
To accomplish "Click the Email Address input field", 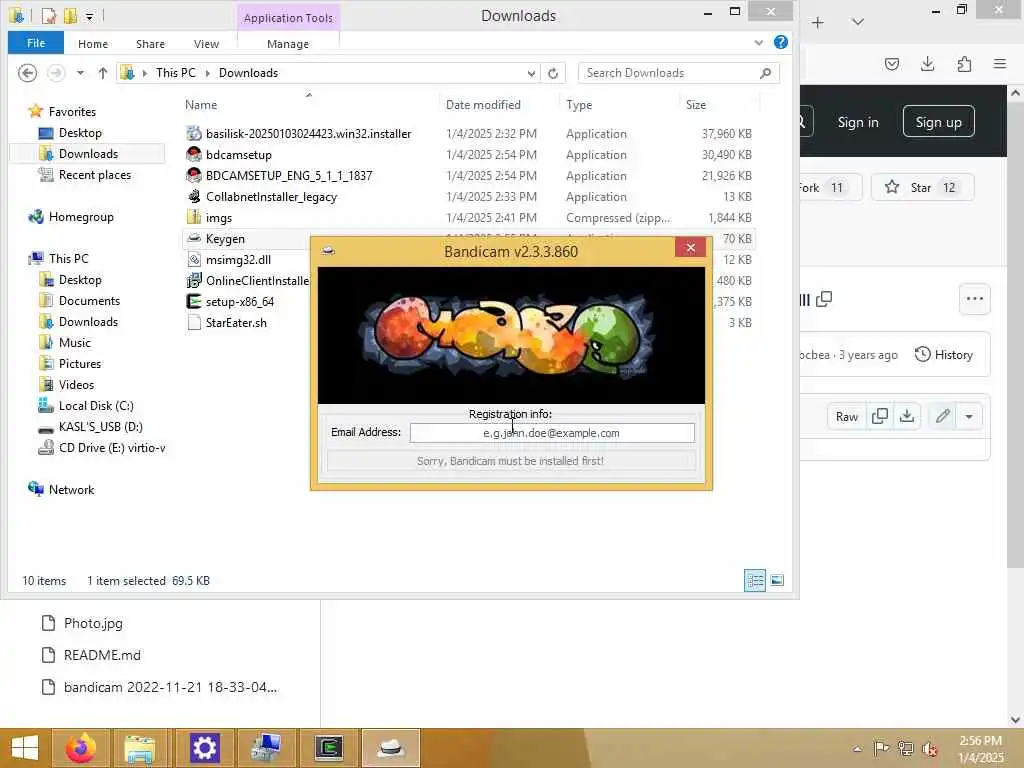I will coord(552,433).
